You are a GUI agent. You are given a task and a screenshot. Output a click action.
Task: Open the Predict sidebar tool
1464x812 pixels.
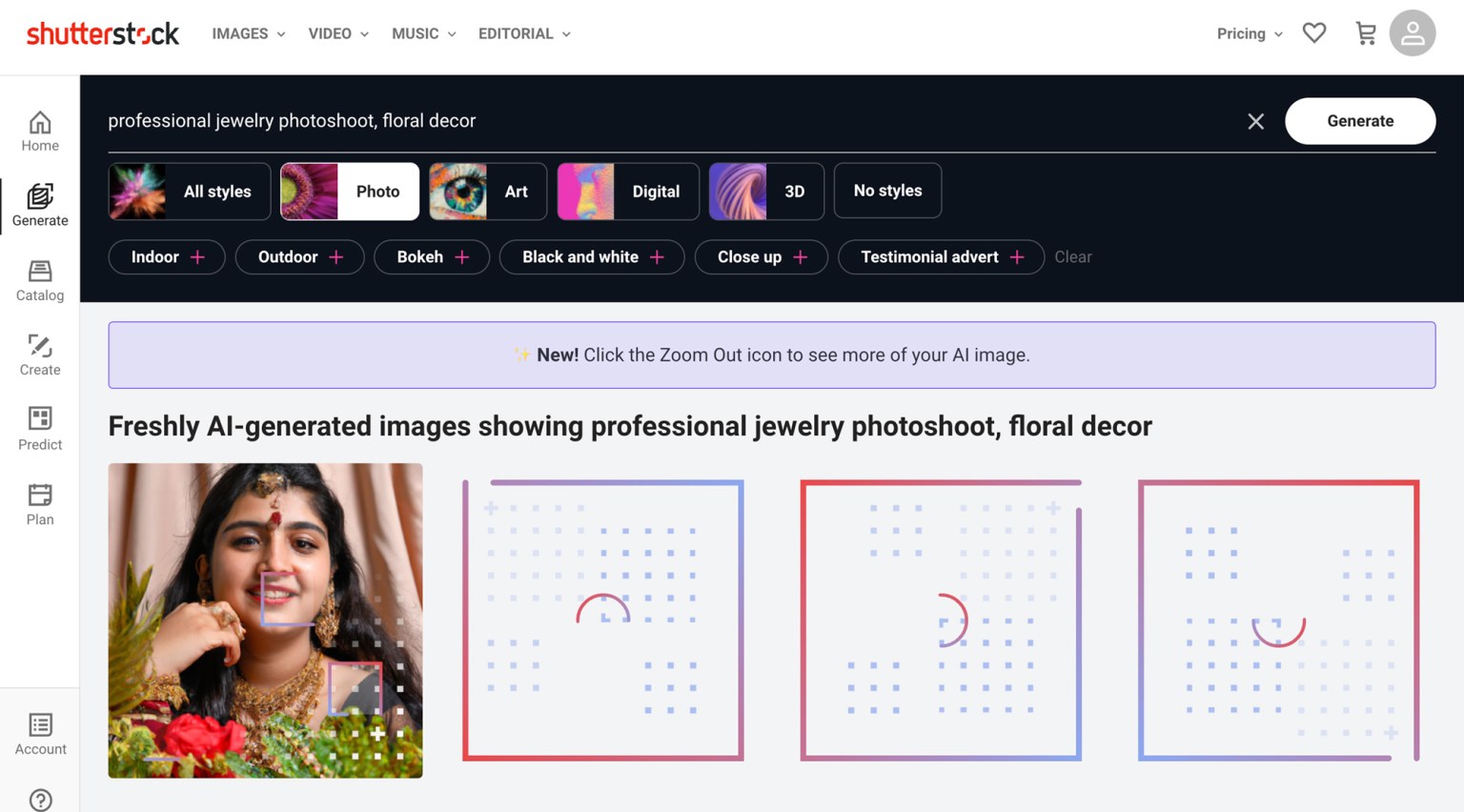[40, 430]
